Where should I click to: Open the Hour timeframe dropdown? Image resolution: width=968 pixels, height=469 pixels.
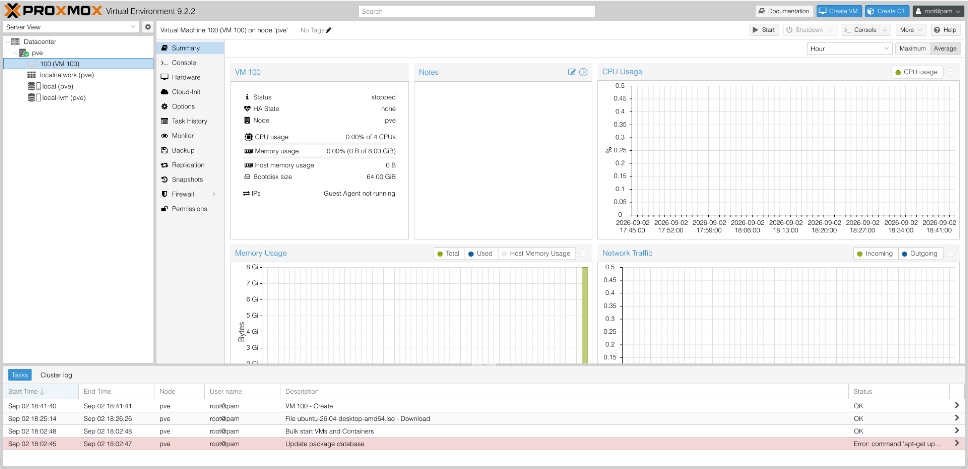pyautogui.click(x=849, y=48)
